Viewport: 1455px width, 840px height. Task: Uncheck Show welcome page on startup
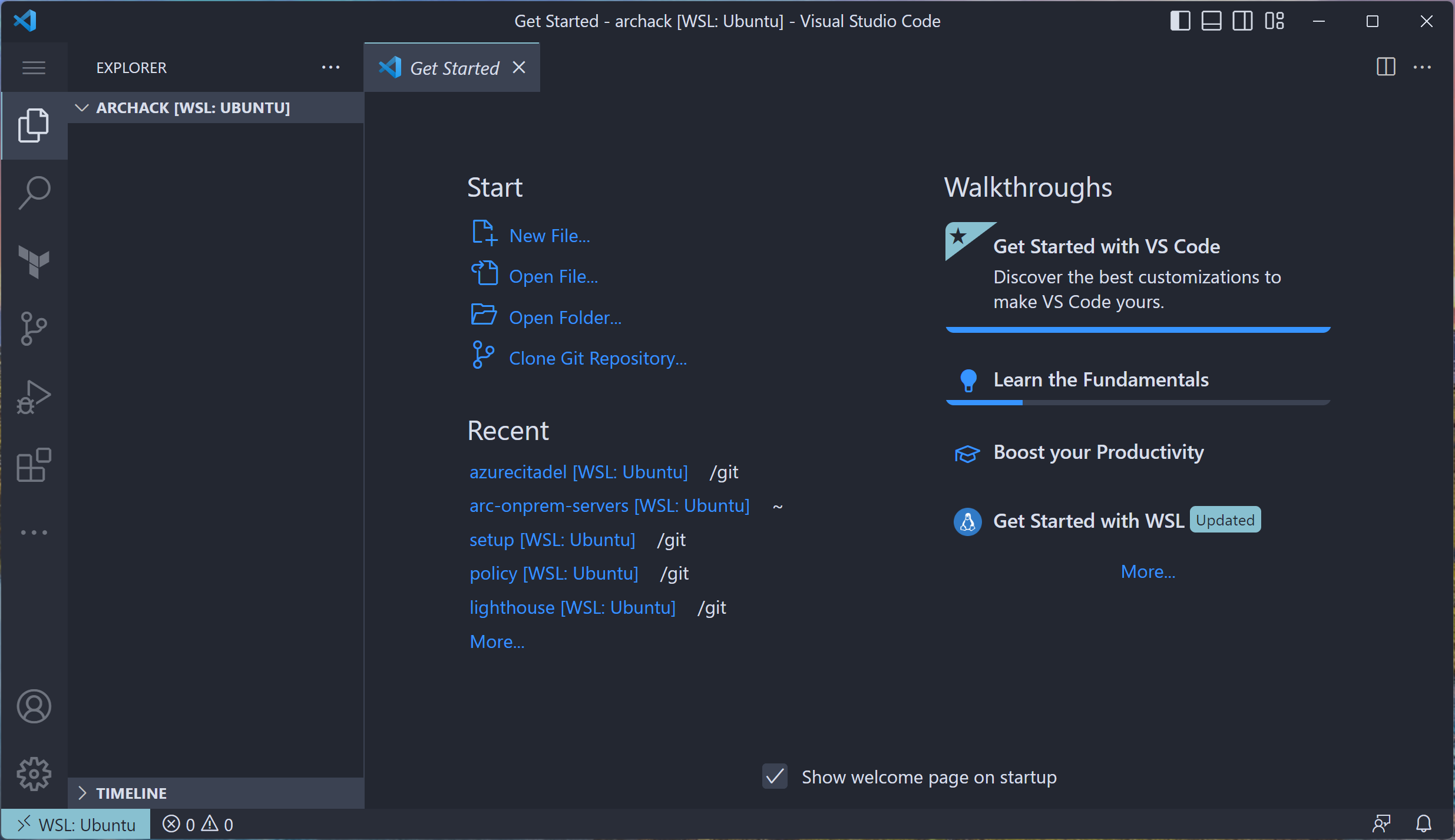tap(774, 776)
